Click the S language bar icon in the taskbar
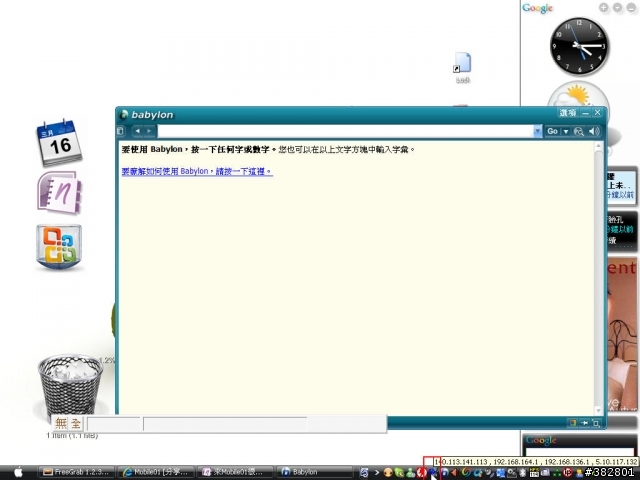Image resolution: width=640 pixels, height=480 pixels. [x=364, y=473]
